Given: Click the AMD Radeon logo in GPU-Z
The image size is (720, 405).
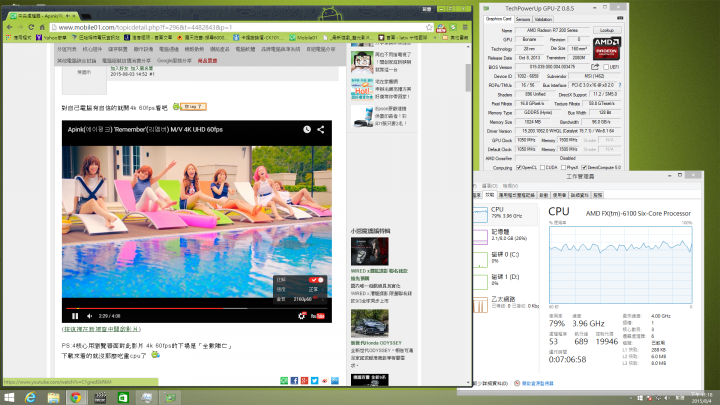Looking at the screenshot, I should 607,49.
